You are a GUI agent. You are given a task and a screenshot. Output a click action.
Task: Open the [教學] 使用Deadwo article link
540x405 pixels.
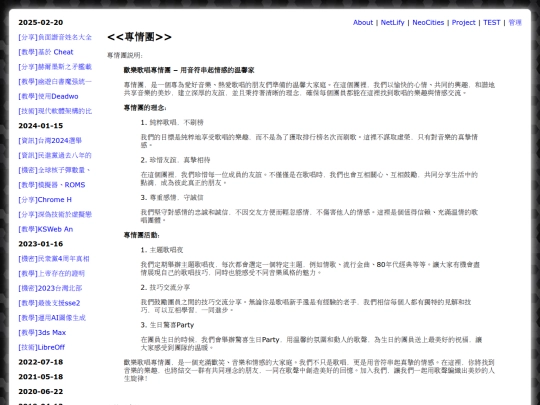coord(48,96)
